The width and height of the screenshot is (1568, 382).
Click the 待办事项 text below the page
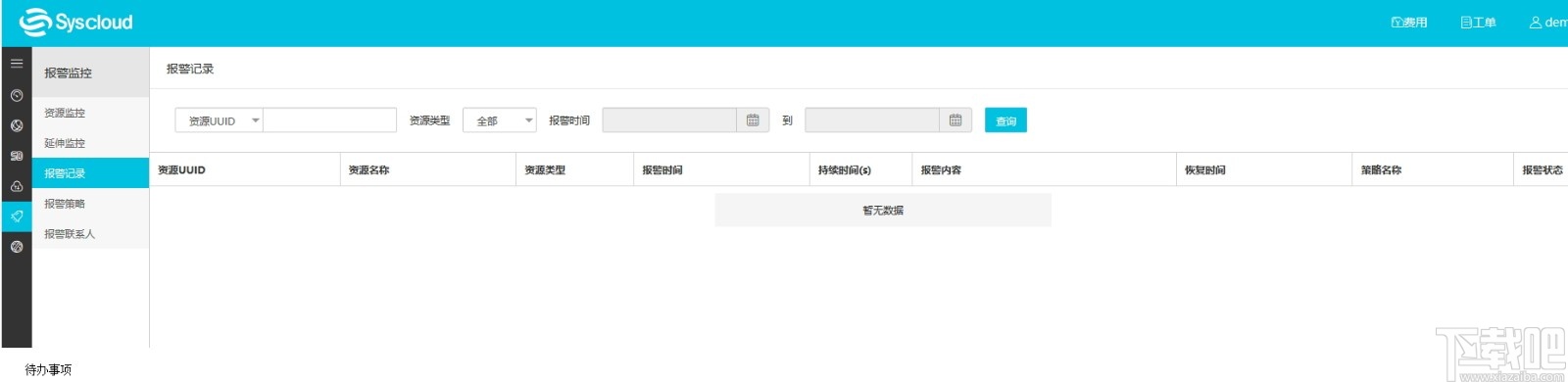click(48, 369)
